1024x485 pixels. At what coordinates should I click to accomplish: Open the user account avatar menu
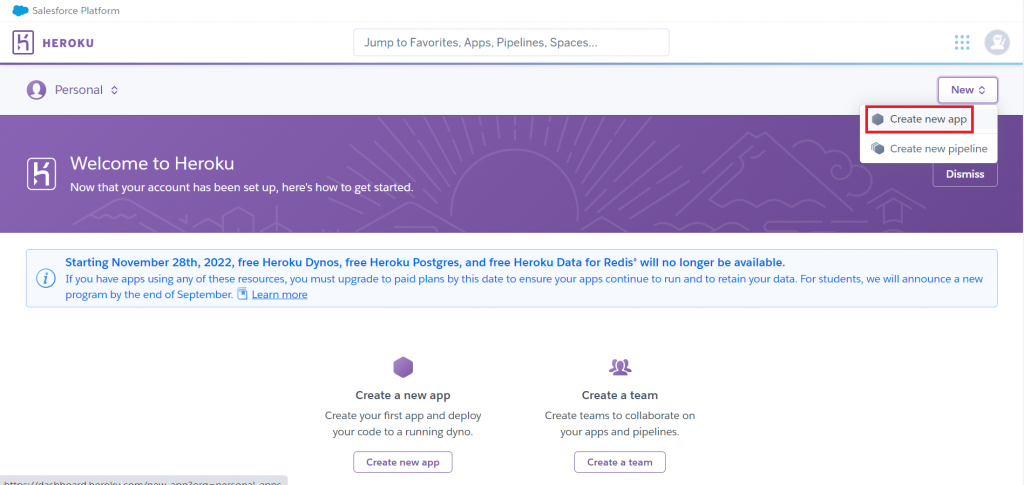pos(997,42)
